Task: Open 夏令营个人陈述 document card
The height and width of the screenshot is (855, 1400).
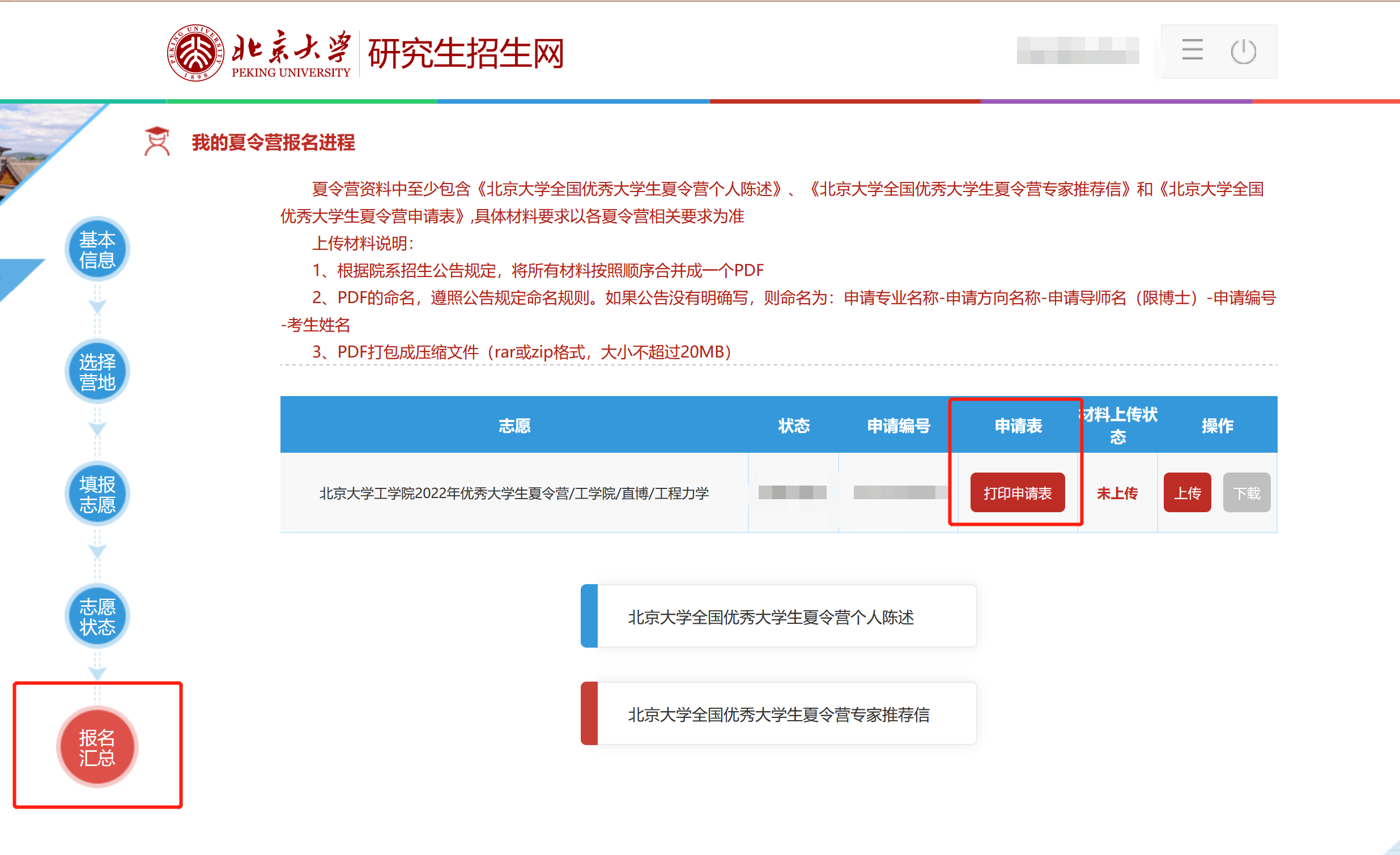Action: click(778, 616)
